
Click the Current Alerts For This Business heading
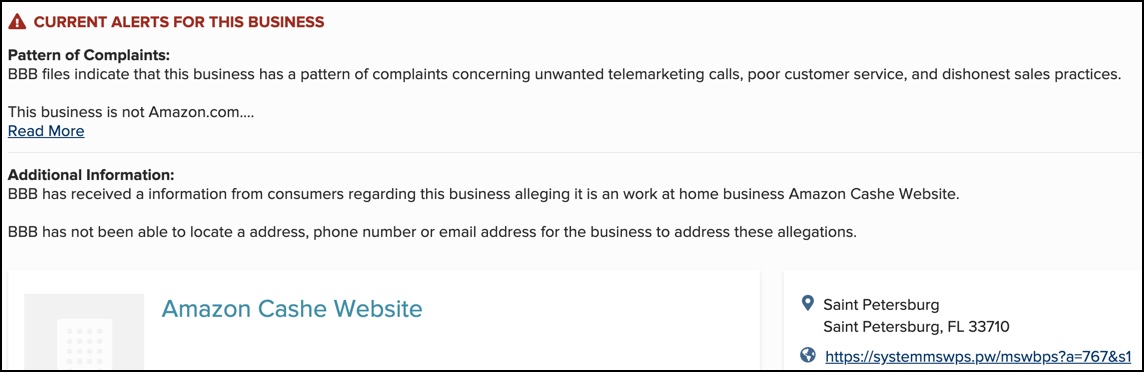point(179,22)
